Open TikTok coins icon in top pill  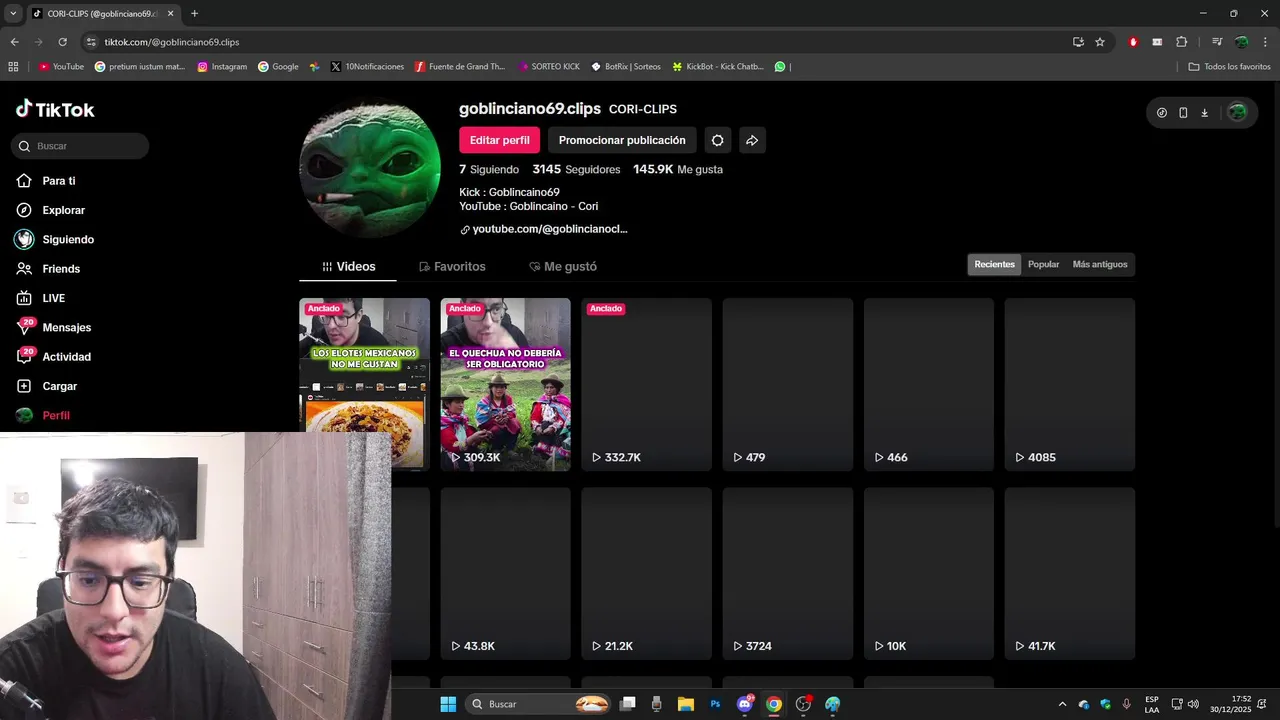pyautogui.click(x=1161, y=113)
